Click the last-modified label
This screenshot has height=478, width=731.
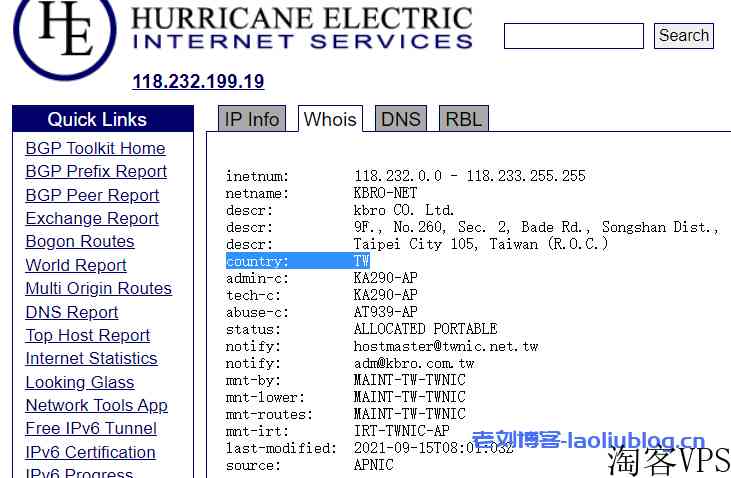coord(281,448)
